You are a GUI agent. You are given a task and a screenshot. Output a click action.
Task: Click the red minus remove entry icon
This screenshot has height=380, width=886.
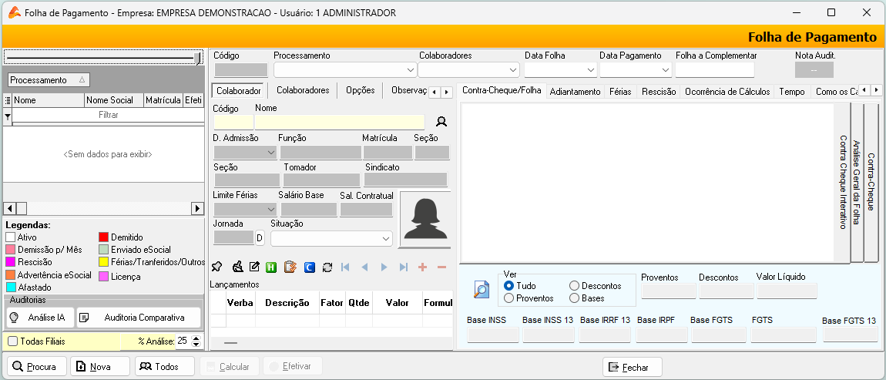pos(442,267)
